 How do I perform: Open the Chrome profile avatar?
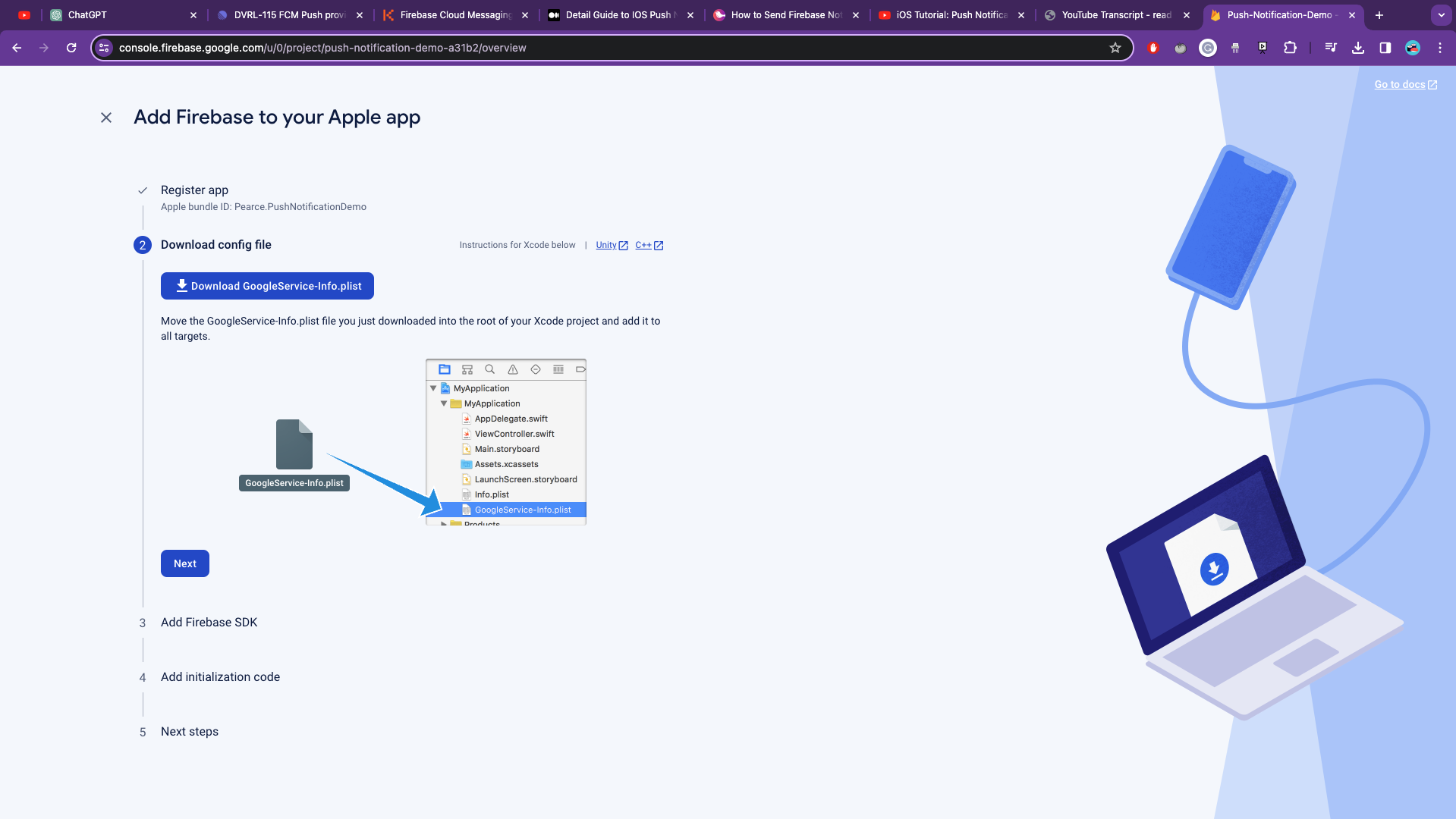[1413, 48]
